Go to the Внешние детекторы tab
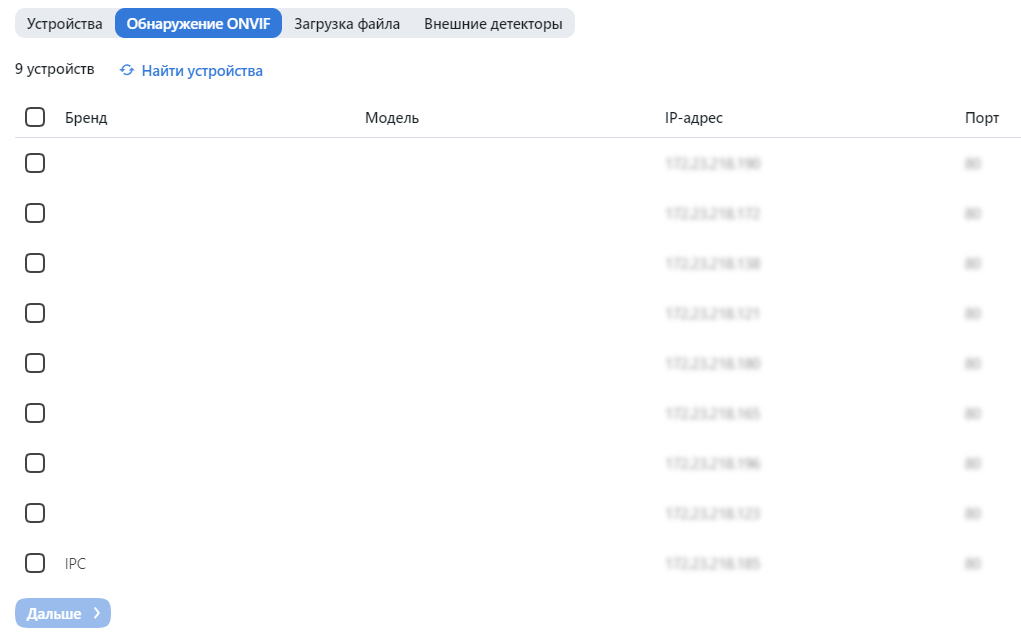Viewport: 1021px width, 635px height. point(493,24)
